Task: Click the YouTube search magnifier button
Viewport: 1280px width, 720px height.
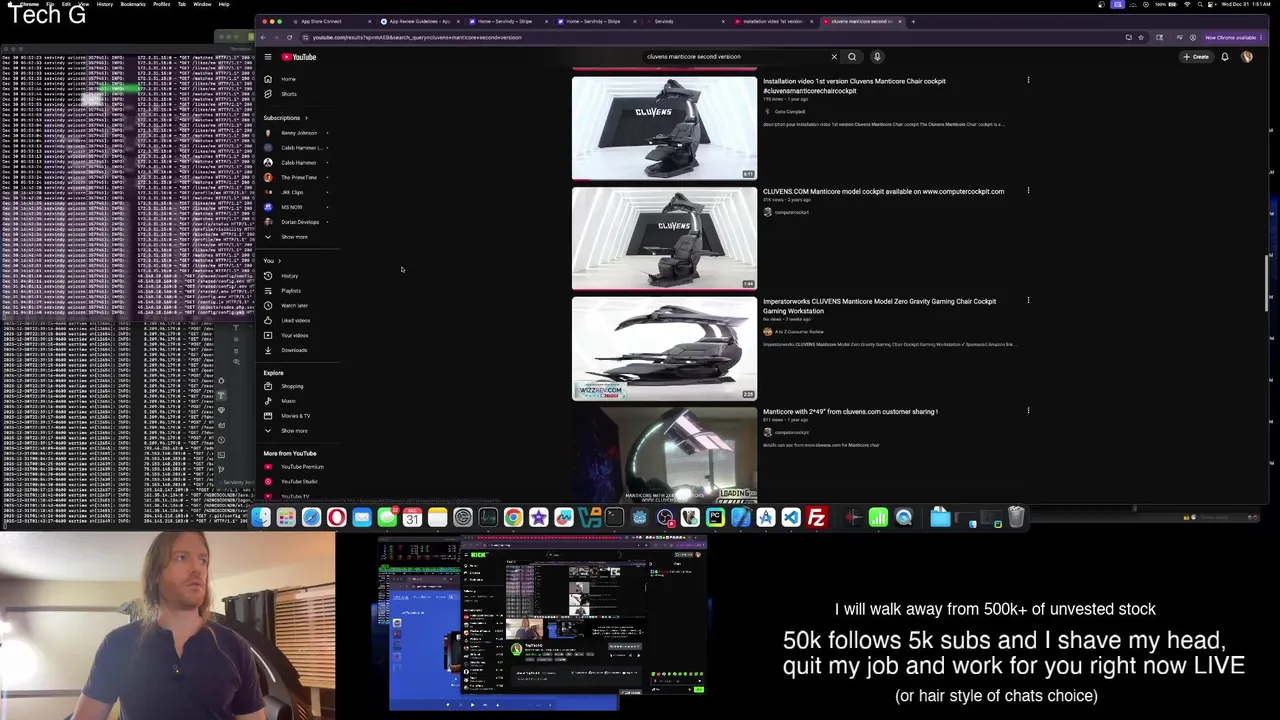Action: point(852,57)
